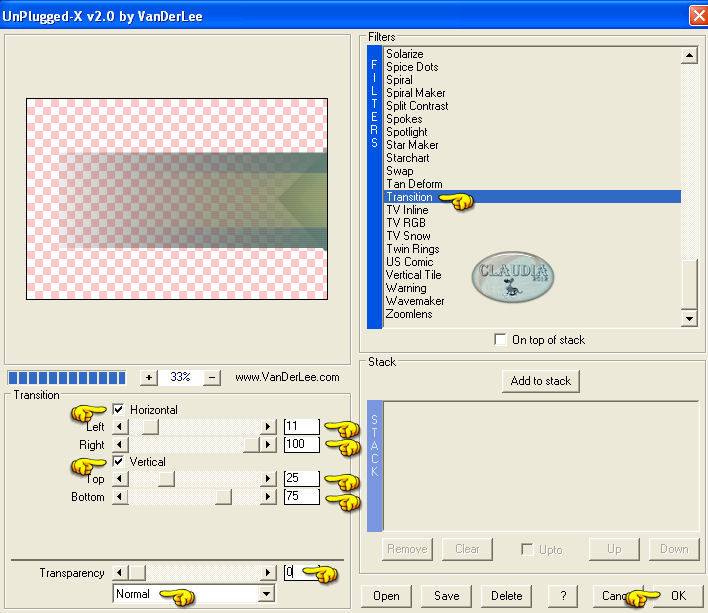
Task: Click the Bottom slider's left arrow
Action: point(120,497)
